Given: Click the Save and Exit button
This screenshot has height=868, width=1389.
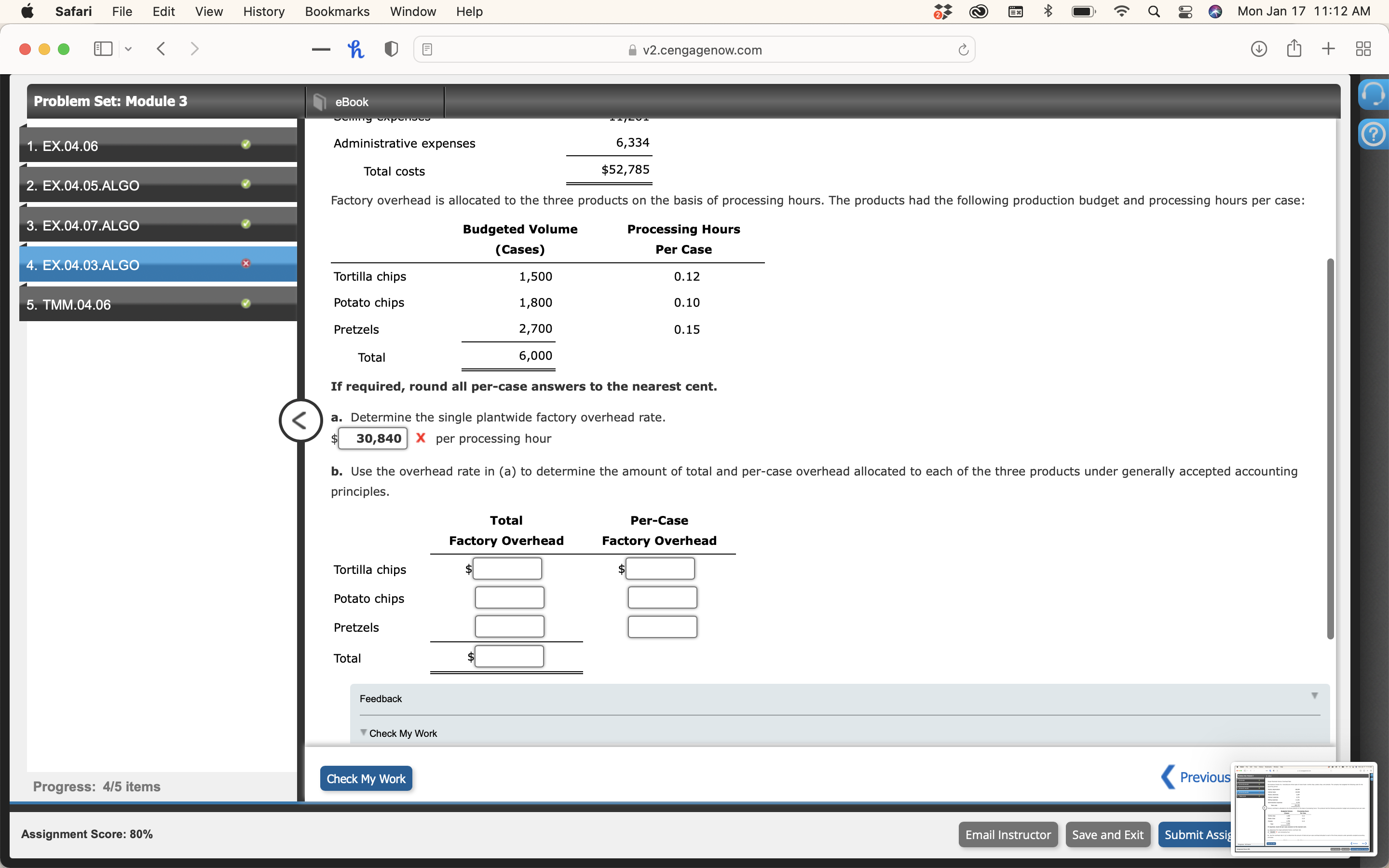Looking at the screenshot, I should tap(1107, 834).
